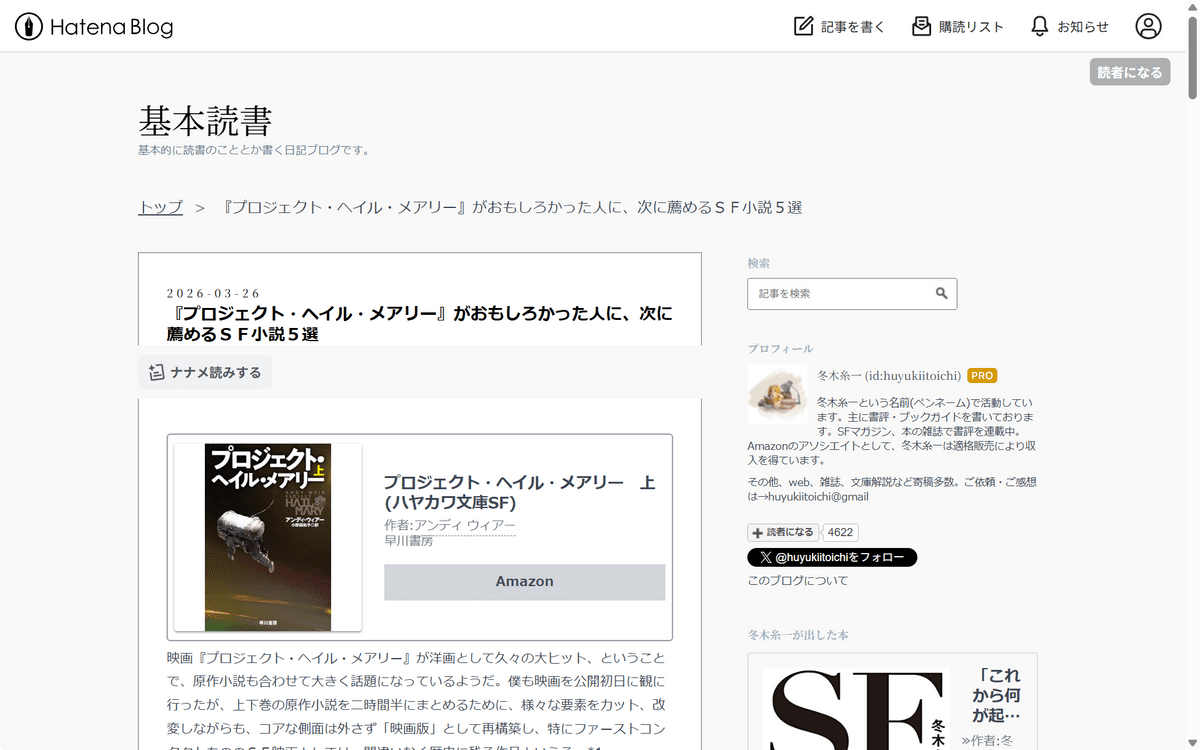Open the 記事を書く write-article icon

coord(804,27)
